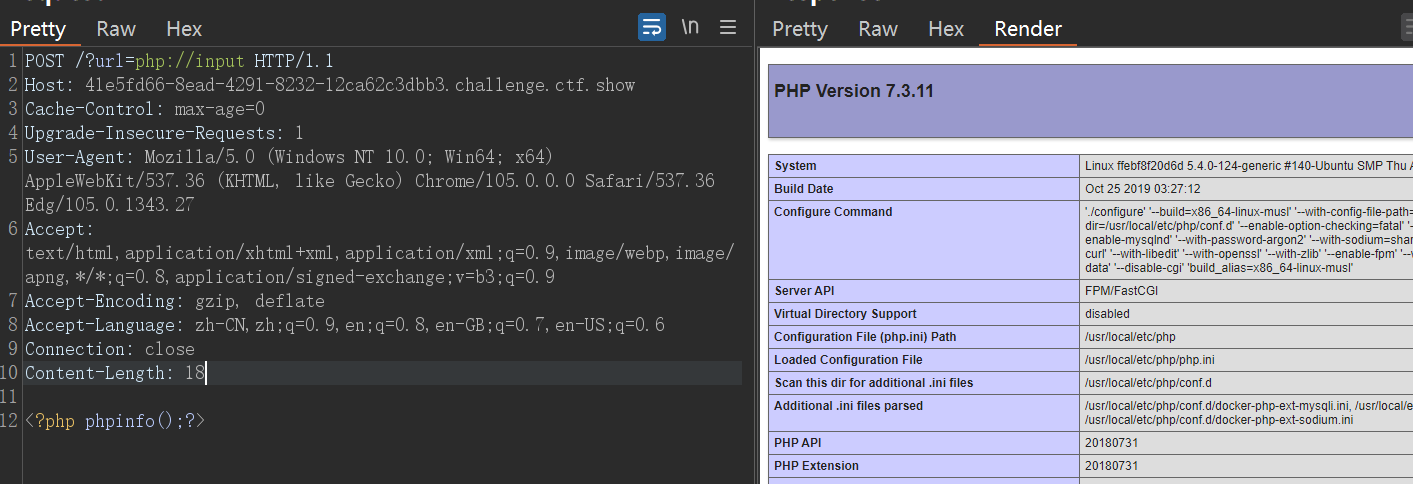
Task: Click the Accept-Language header line
Action: 345,325
